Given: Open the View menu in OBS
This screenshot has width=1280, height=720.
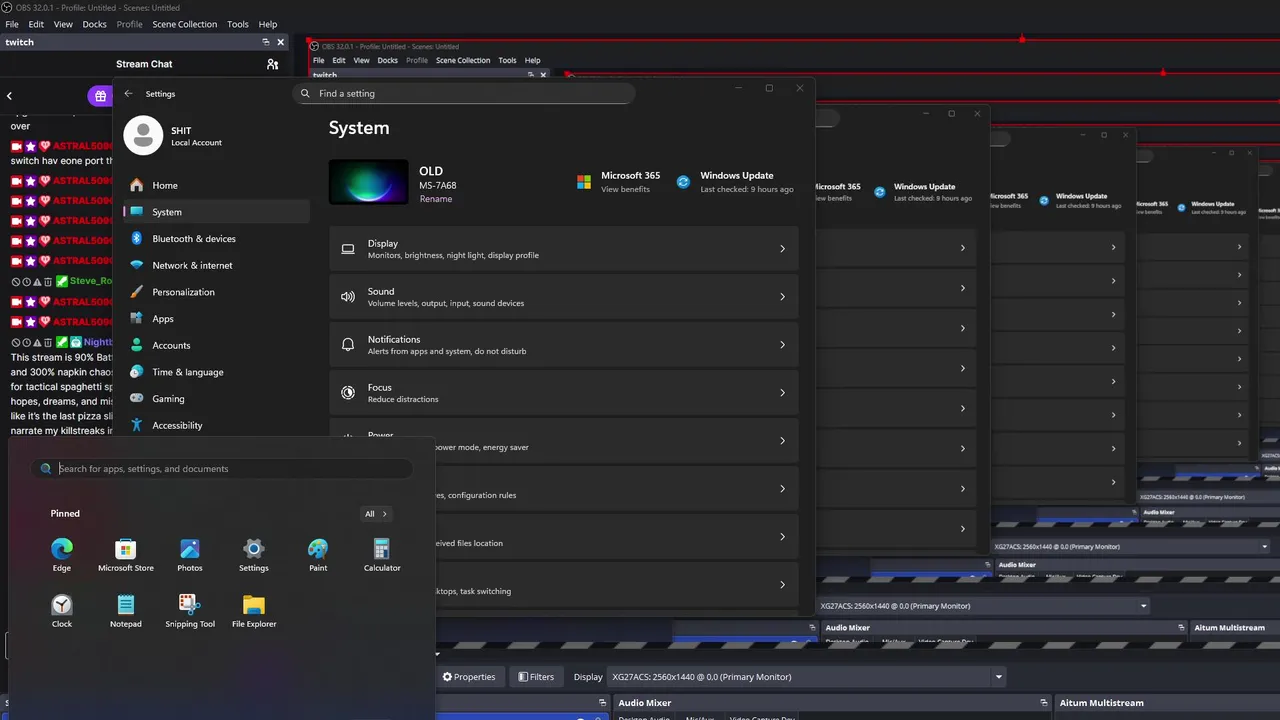Looking at the screenshot, I should 63,24.
